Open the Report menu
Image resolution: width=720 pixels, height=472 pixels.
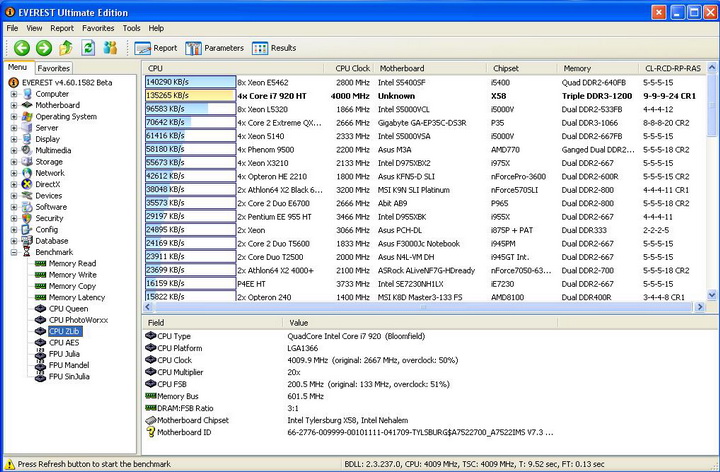62,28
